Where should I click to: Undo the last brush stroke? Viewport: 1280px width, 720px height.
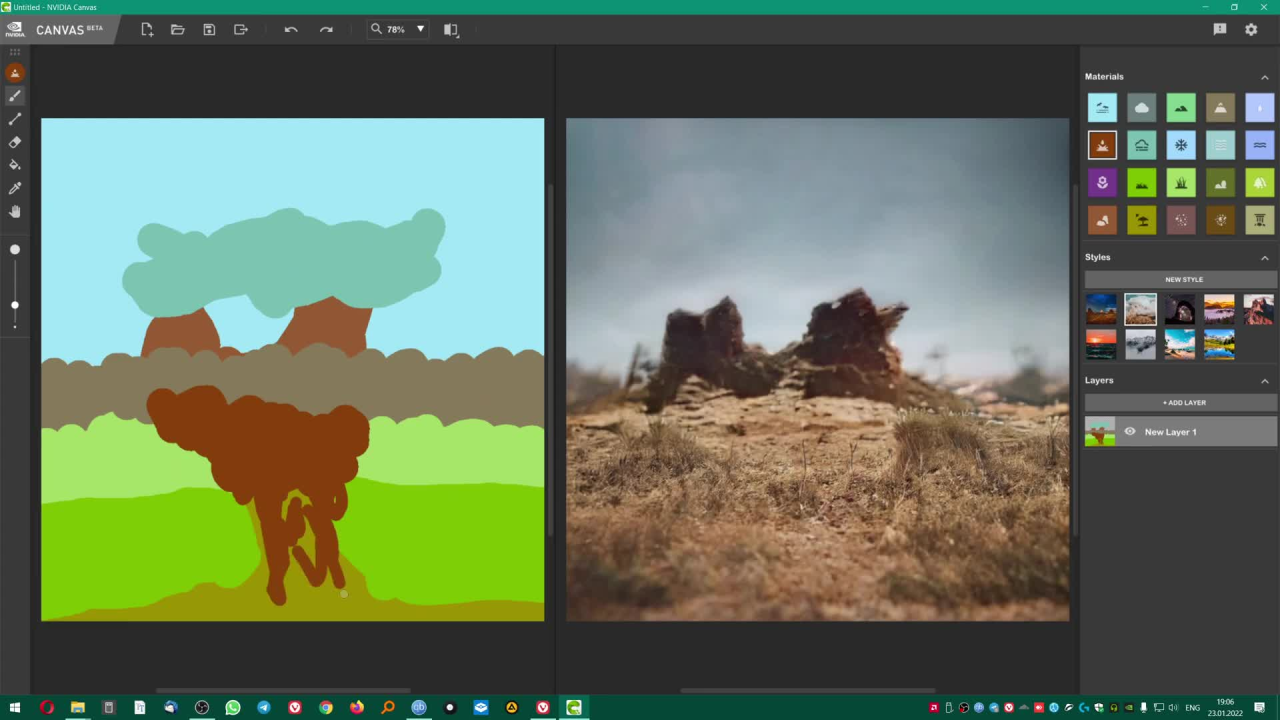(x=291, y=30)
